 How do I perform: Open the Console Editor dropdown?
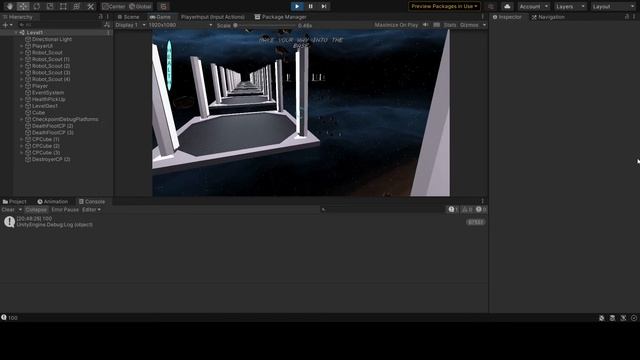[91, 209]
